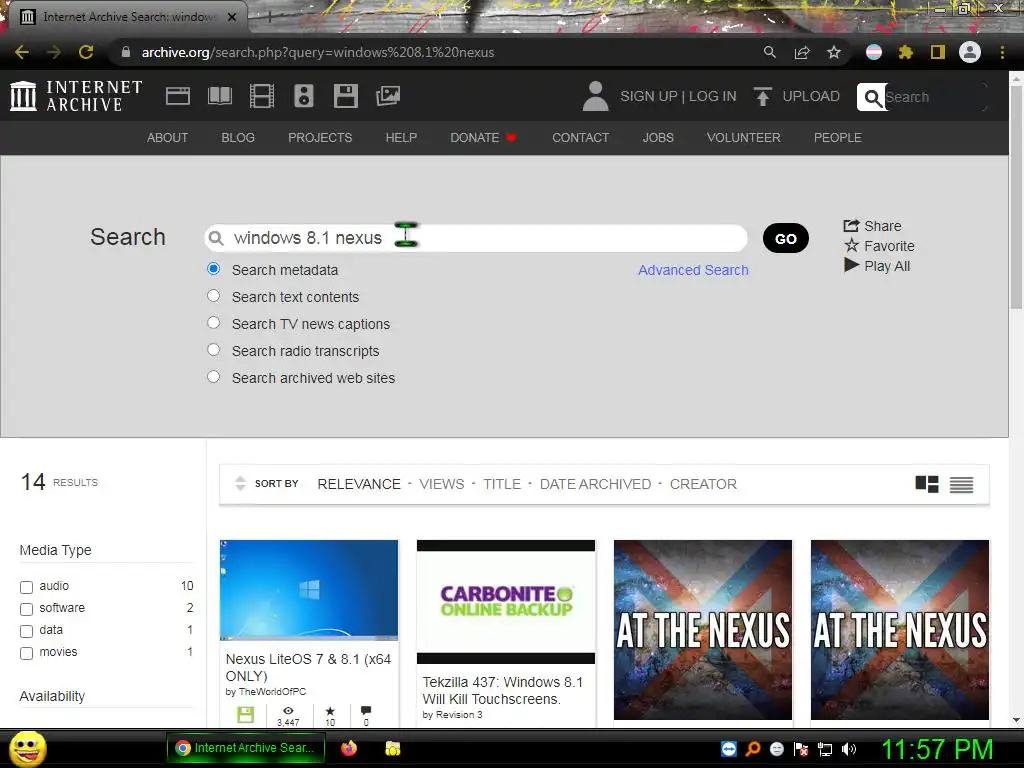Image resolution: width=1024 pixels, height=768 pixels.
Task: Open the Software floppy-disk icon
Action: (345, 96)
